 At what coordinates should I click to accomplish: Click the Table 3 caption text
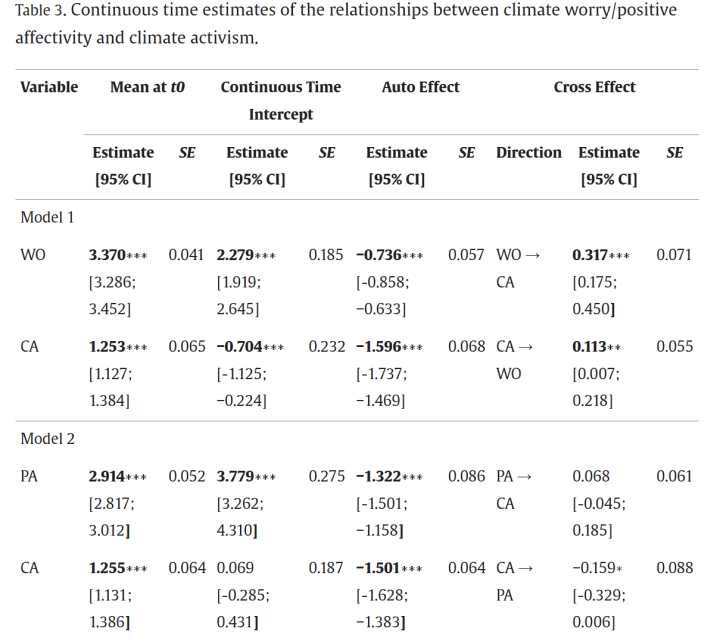click(x=345, y=24)
